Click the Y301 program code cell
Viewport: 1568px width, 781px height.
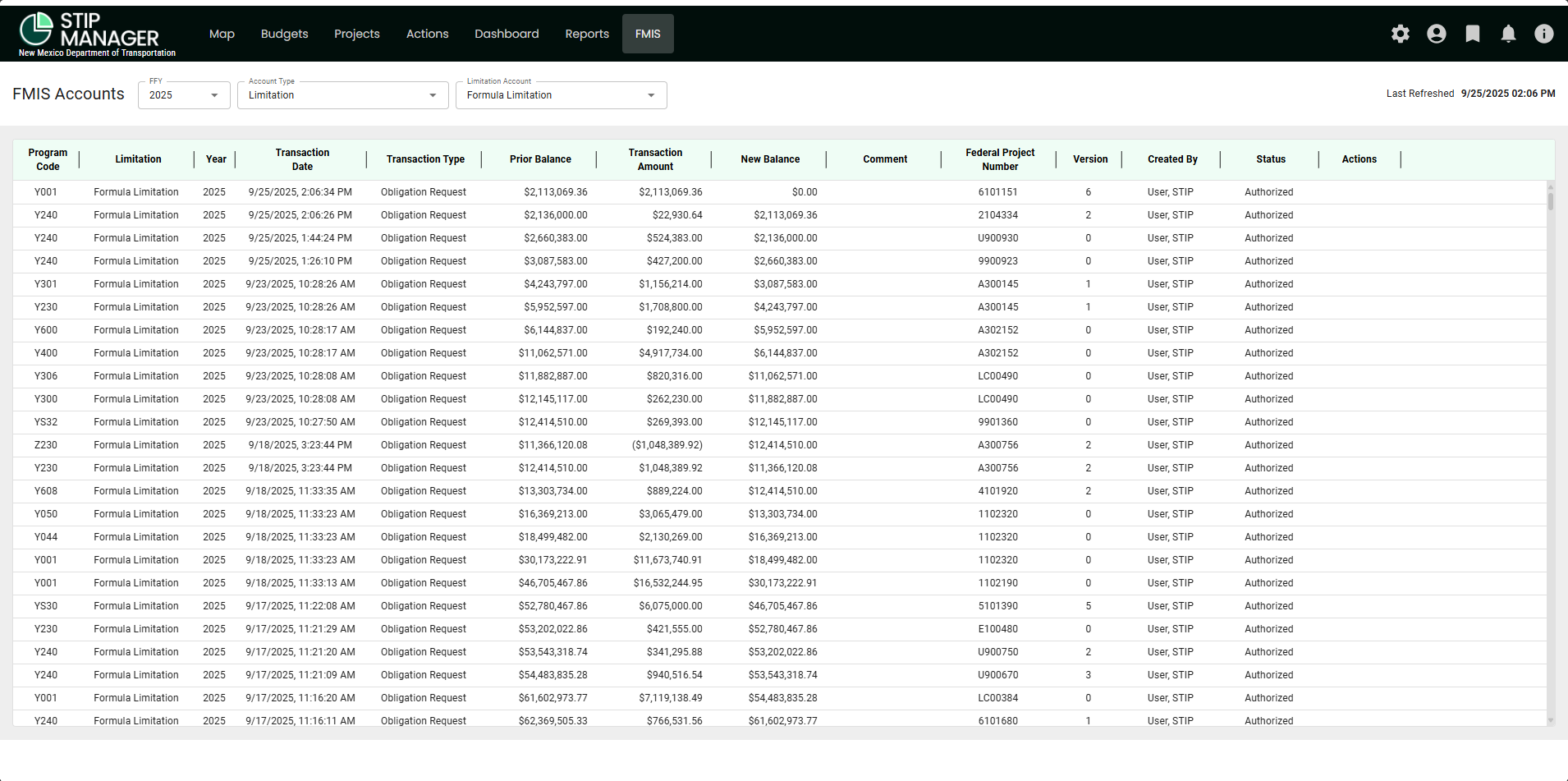[x=46, y=284]
